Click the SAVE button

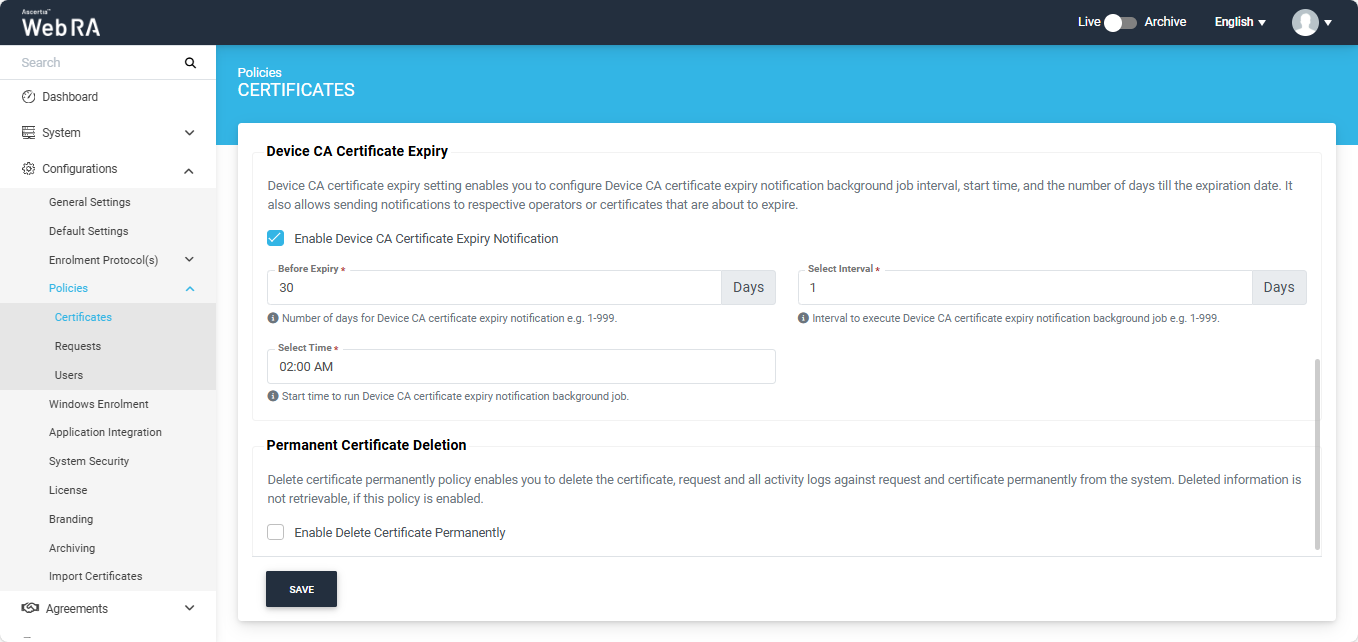301,590
